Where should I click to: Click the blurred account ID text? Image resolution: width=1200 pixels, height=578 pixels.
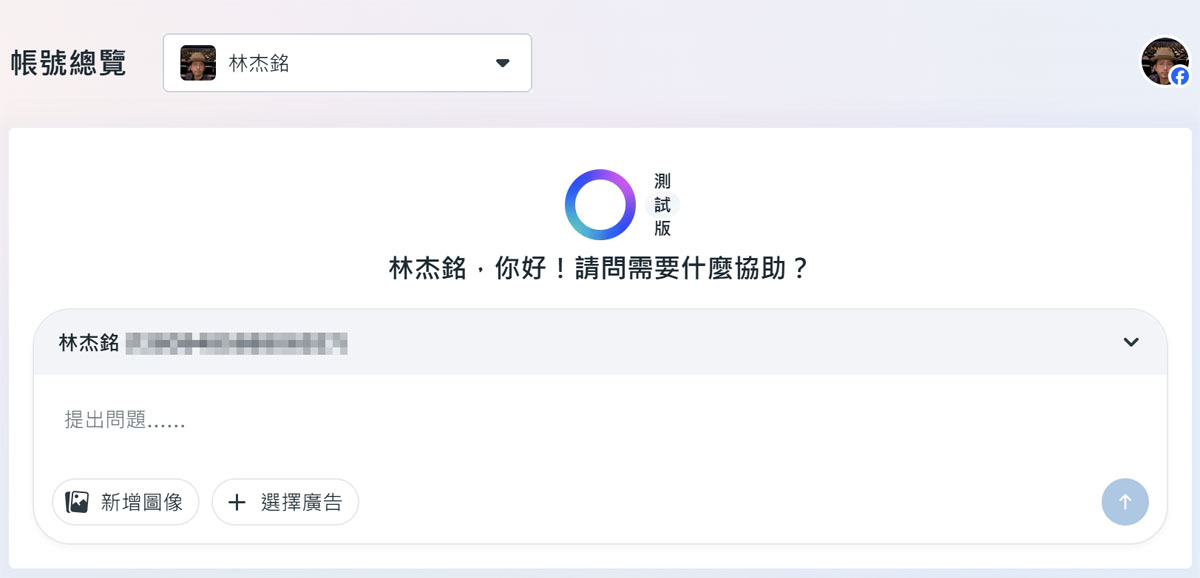pos(237,343)
